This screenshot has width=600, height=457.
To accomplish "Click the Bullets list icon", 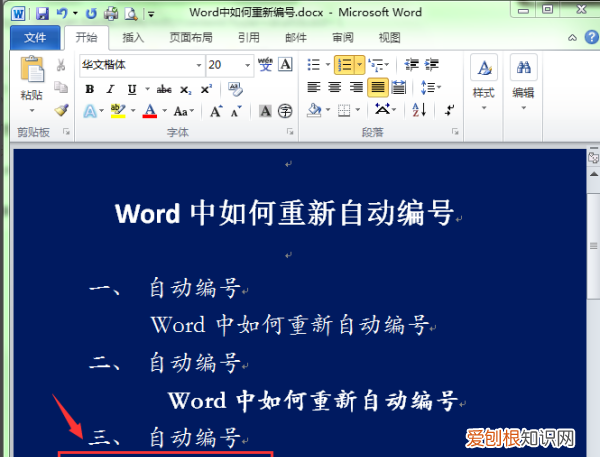I will tap(314, 65).
